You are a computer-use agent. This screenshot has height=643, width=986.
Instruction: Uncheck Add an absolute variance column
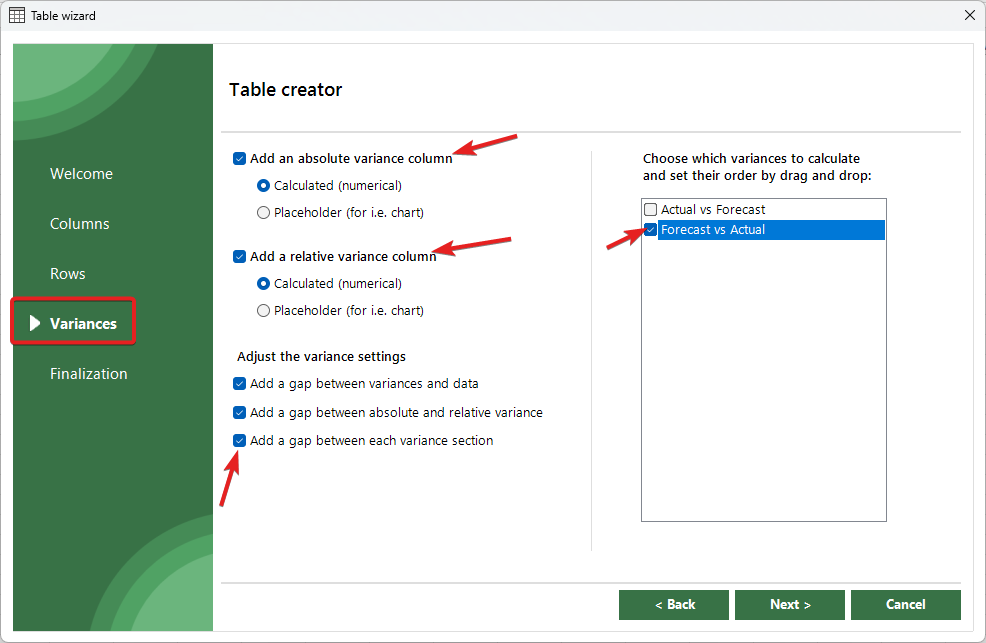point(239,158)
